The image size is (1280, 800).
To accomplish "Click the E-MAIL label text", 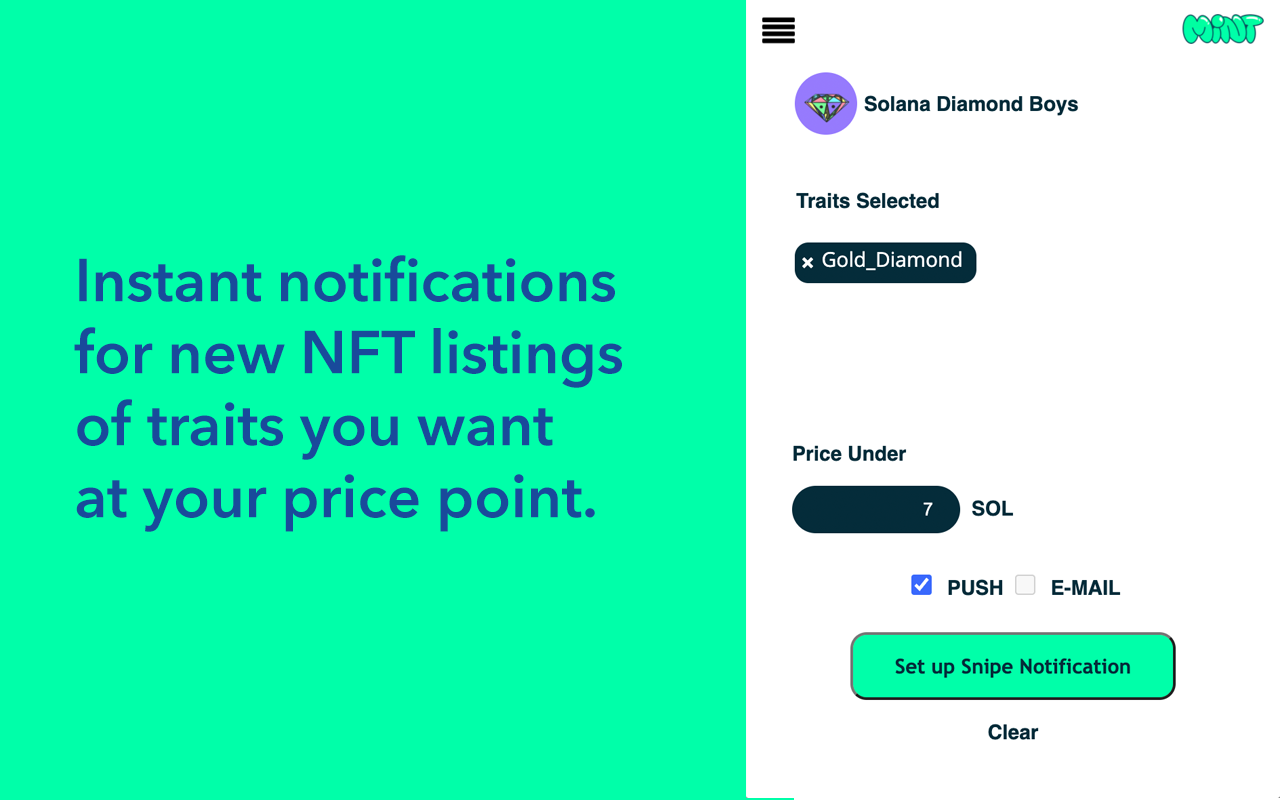I will click(x=1085, y=588).
